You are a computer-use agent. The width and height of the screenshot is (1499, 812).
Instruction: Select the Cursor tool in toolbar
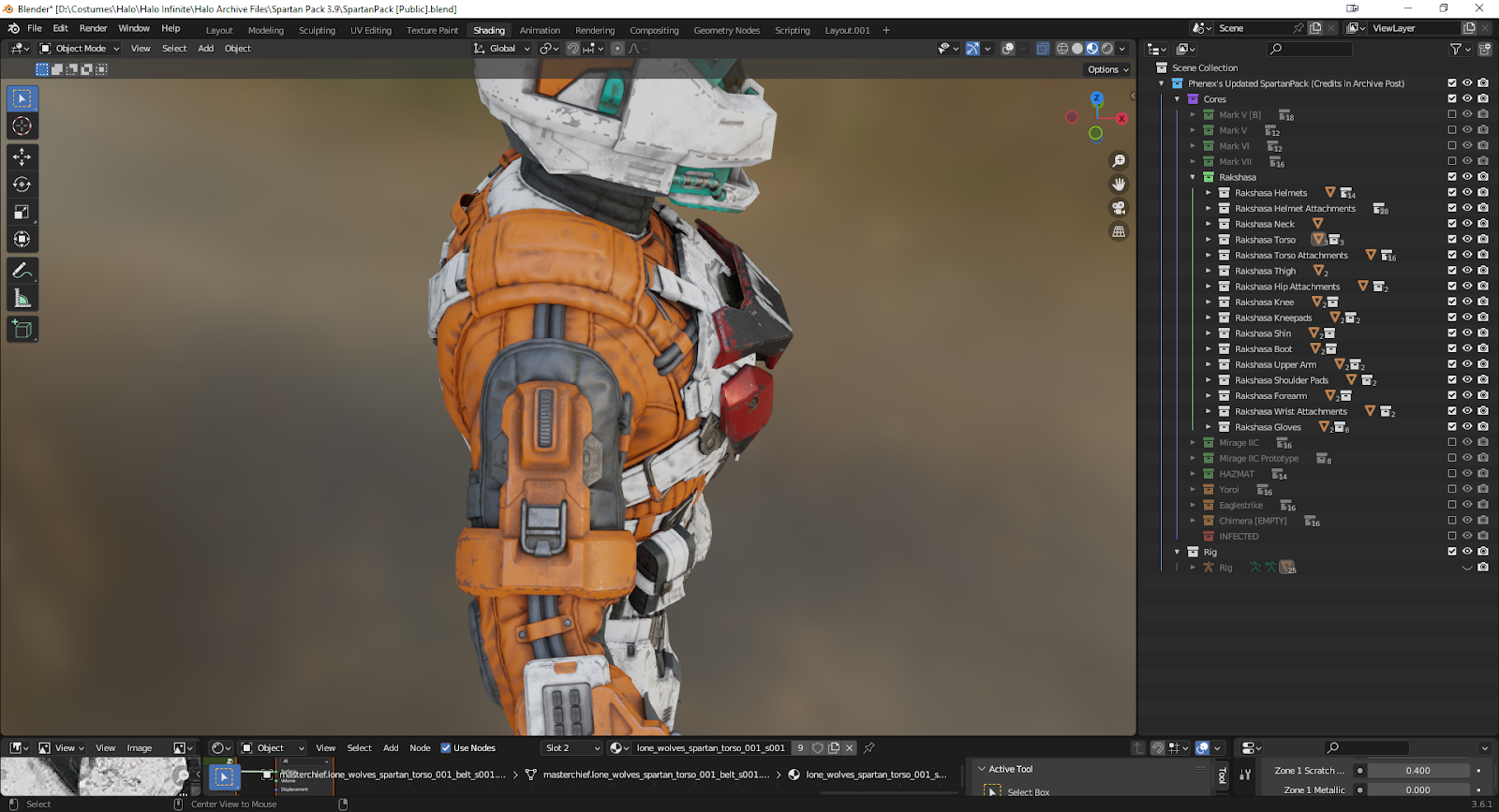22,126
